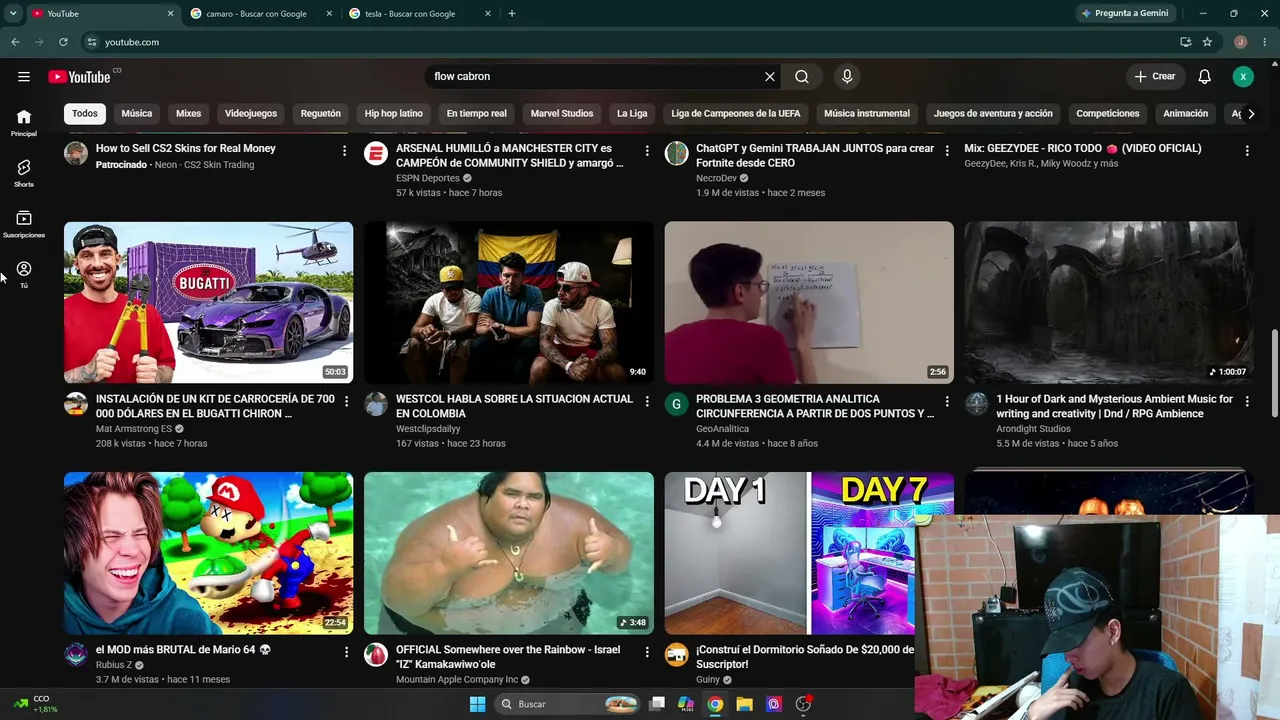The image size is (1280, 720).
Task: Open options menu for Mario 64 mod video
Action: point(345,652)
